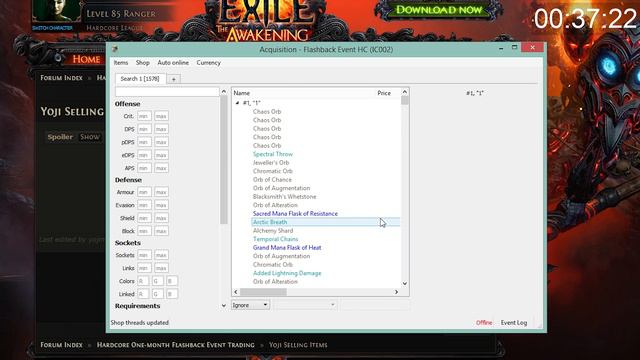Viewport: 640px width, 360px height.
Task: Click the Acquisition app icon in title bar
Action: tap(115, 49)
